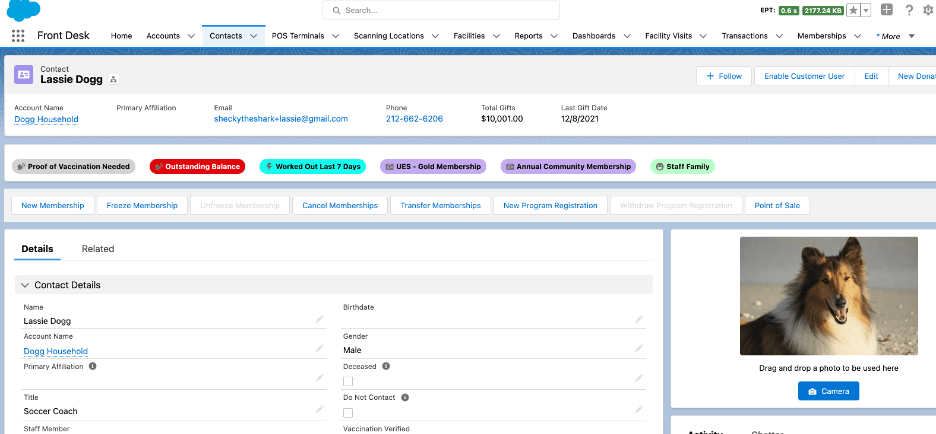The height and width of the screenshot is (434, 936).
Task: Click the New Membership button
Action: (53, 205)
